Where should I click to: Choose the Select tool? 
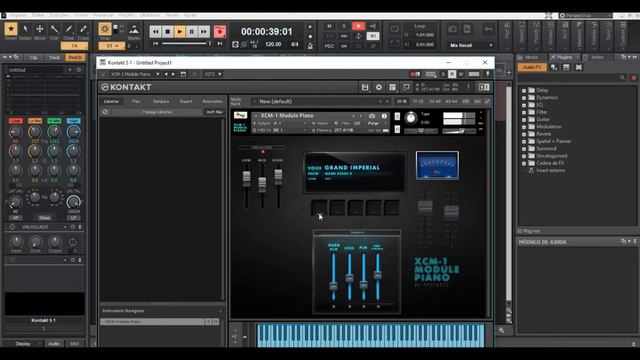coord(25,29)
